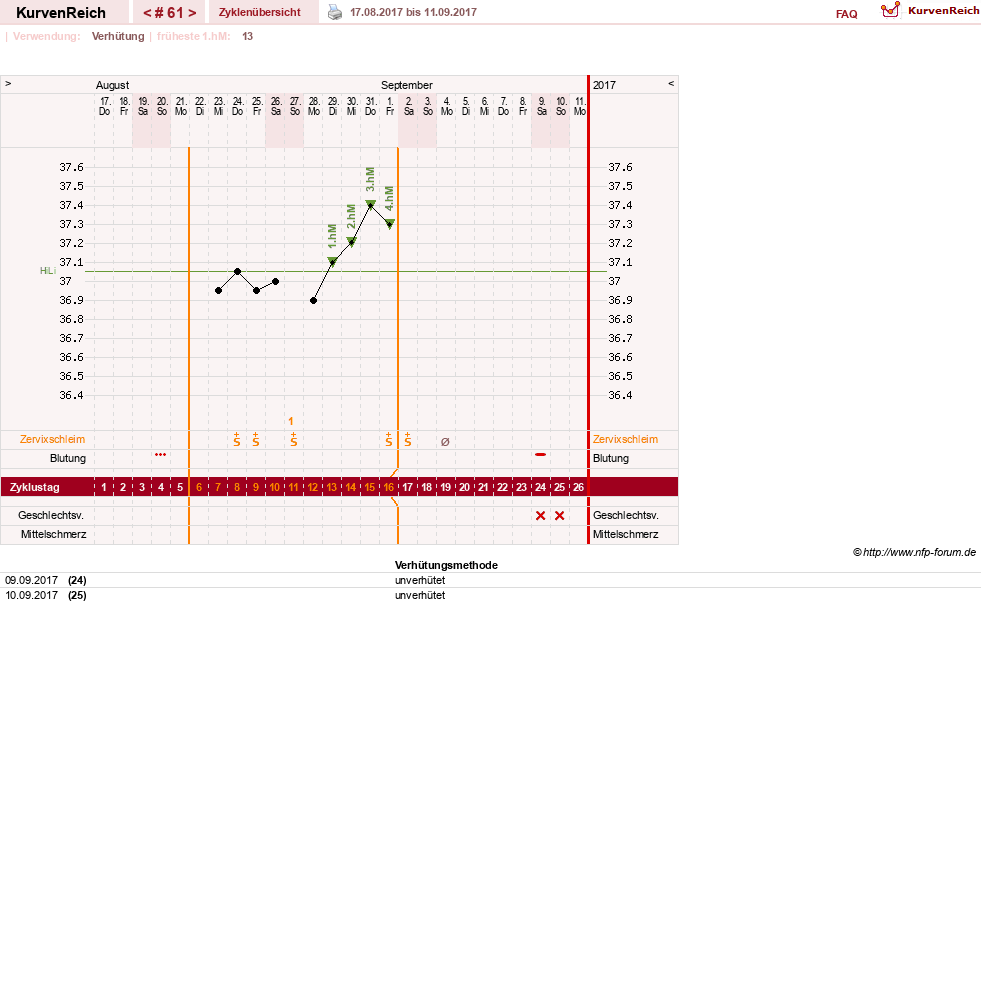Click the Verhütung usage value
The height and width of the screenshot is (984, 981).
click(x=118, y=36)
